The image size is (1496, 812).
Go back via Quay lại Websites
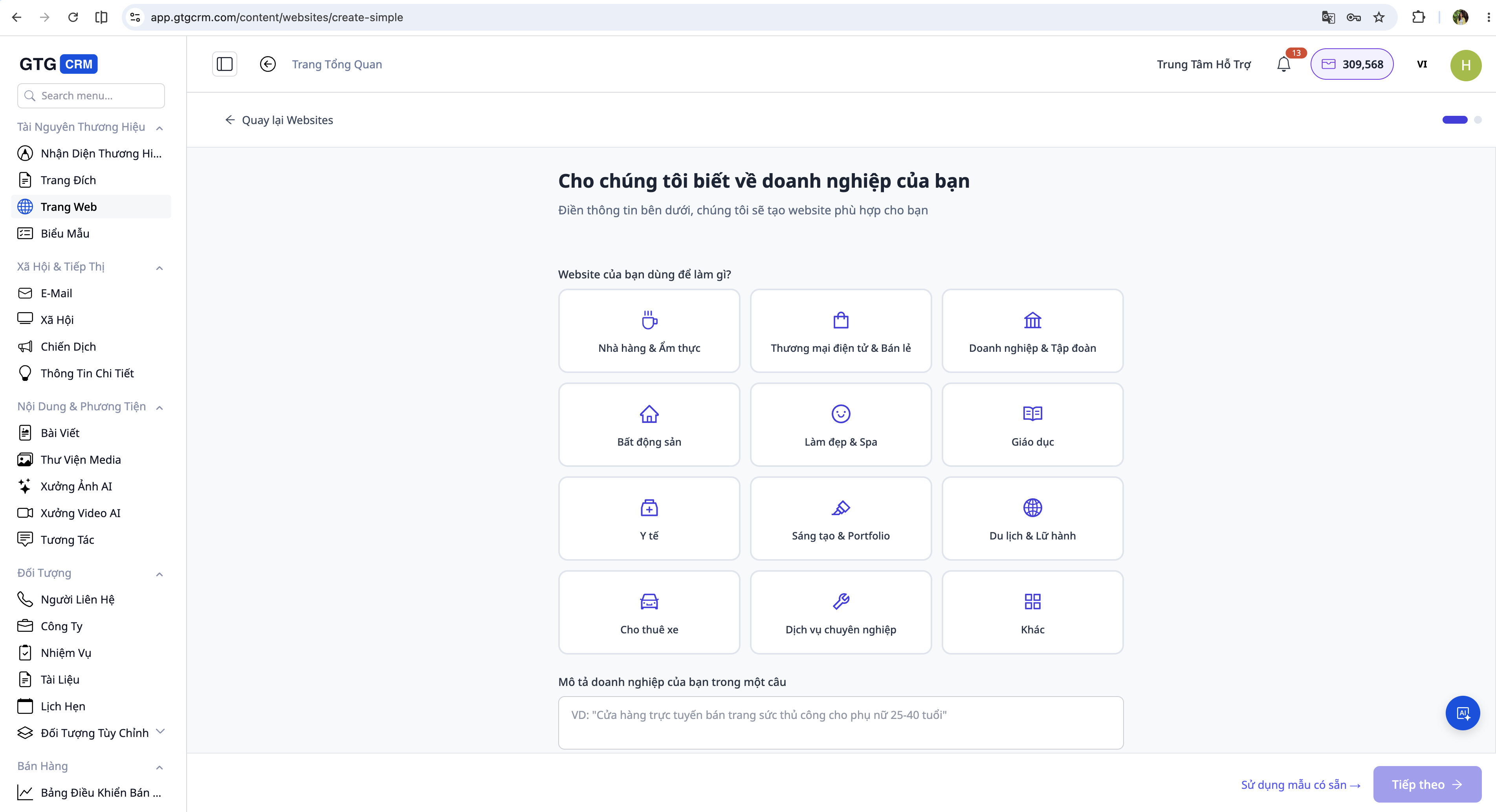(279, 120)
